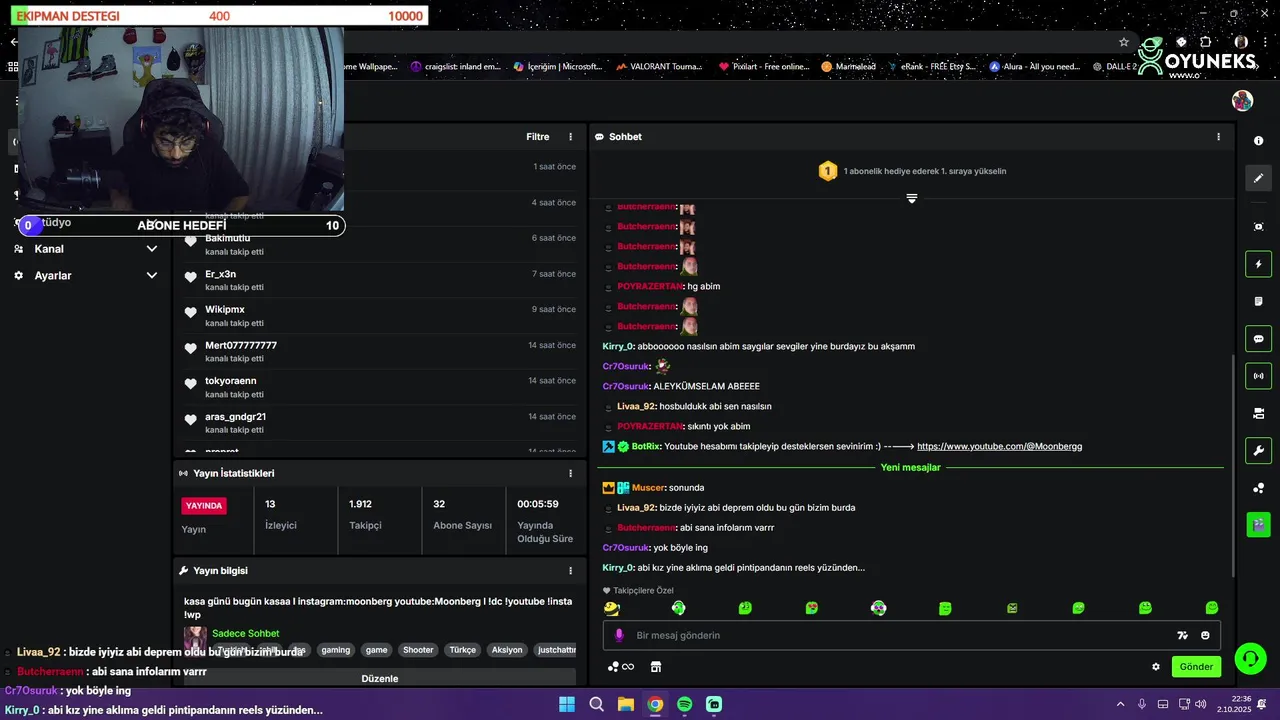
Task: Open the store icon below chat input
Action: pos(656,667)
